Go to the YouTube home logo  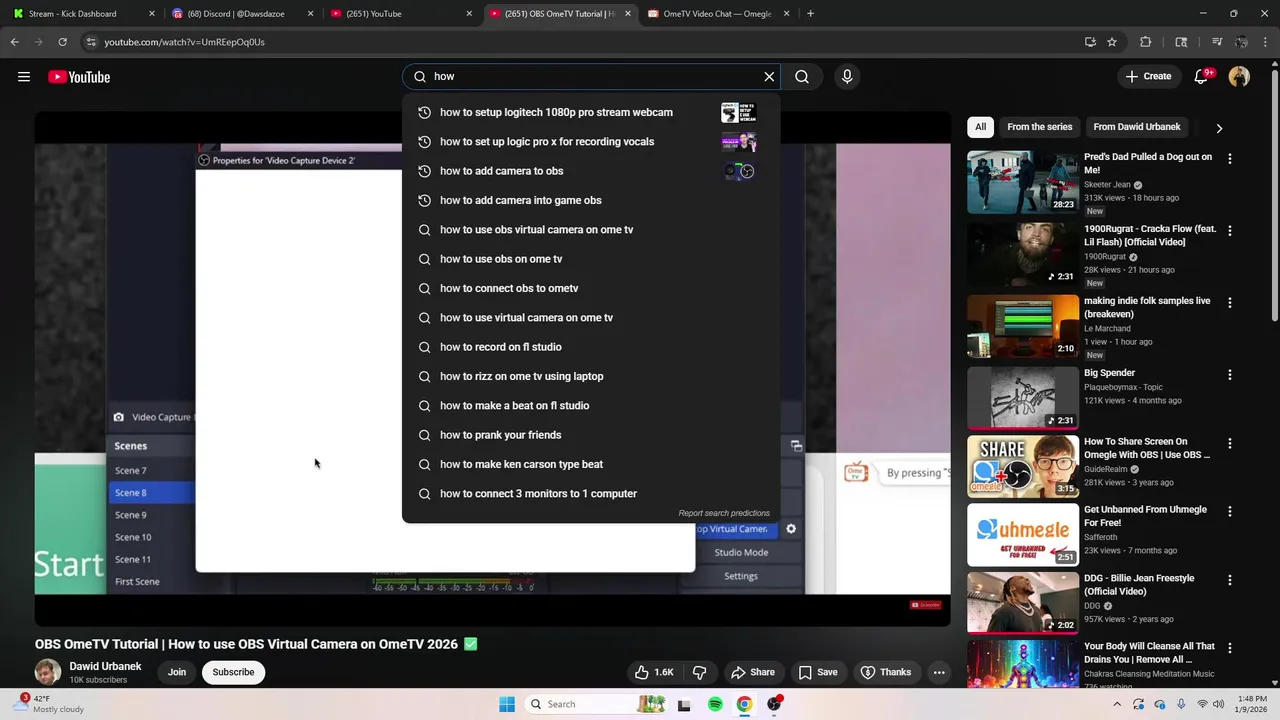coord(79,77)
